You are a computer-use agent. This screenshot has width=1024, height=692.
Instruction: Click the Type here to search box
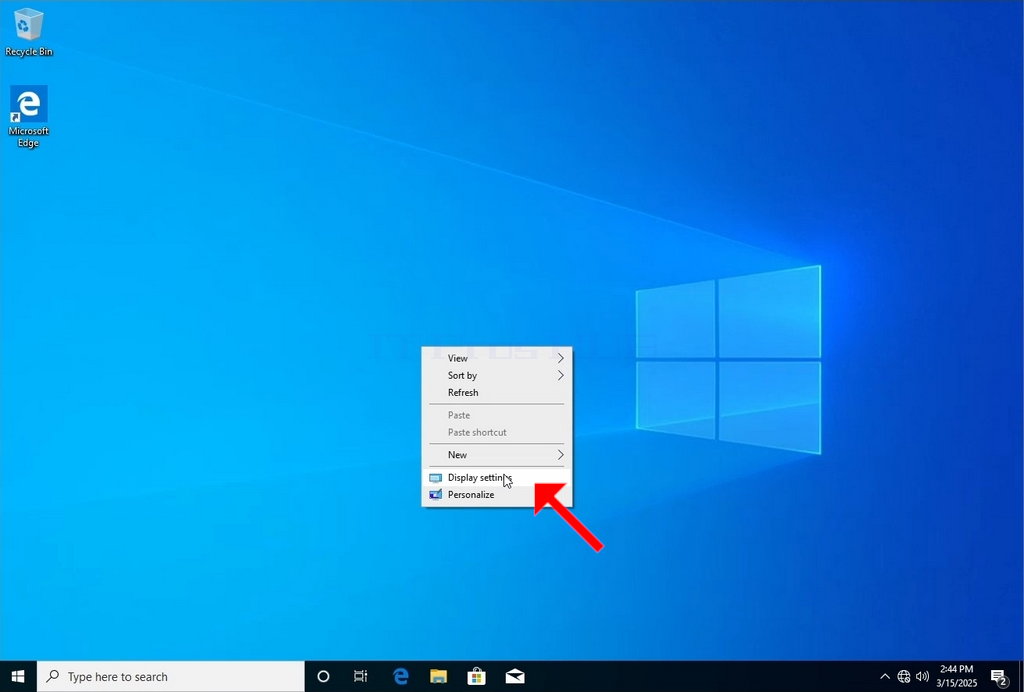(x=170, y=676)
